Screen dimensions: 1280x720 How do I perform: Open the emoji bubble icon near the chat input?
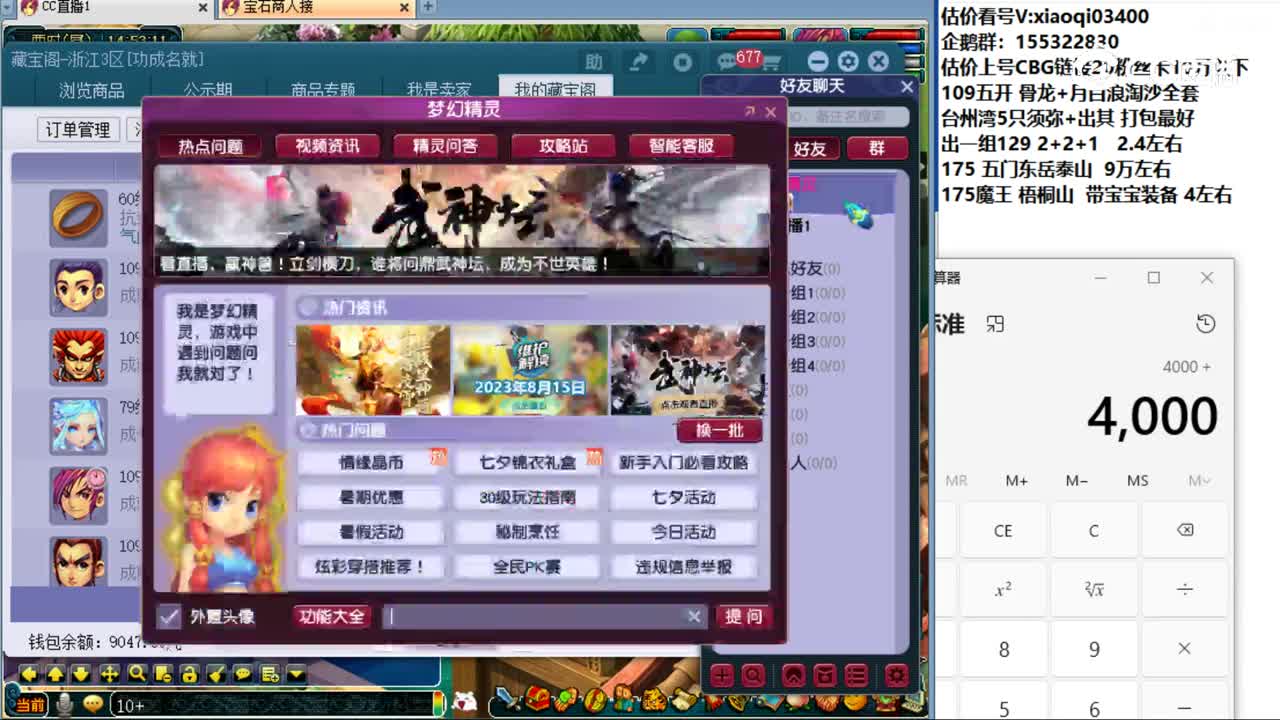[93, 703]
